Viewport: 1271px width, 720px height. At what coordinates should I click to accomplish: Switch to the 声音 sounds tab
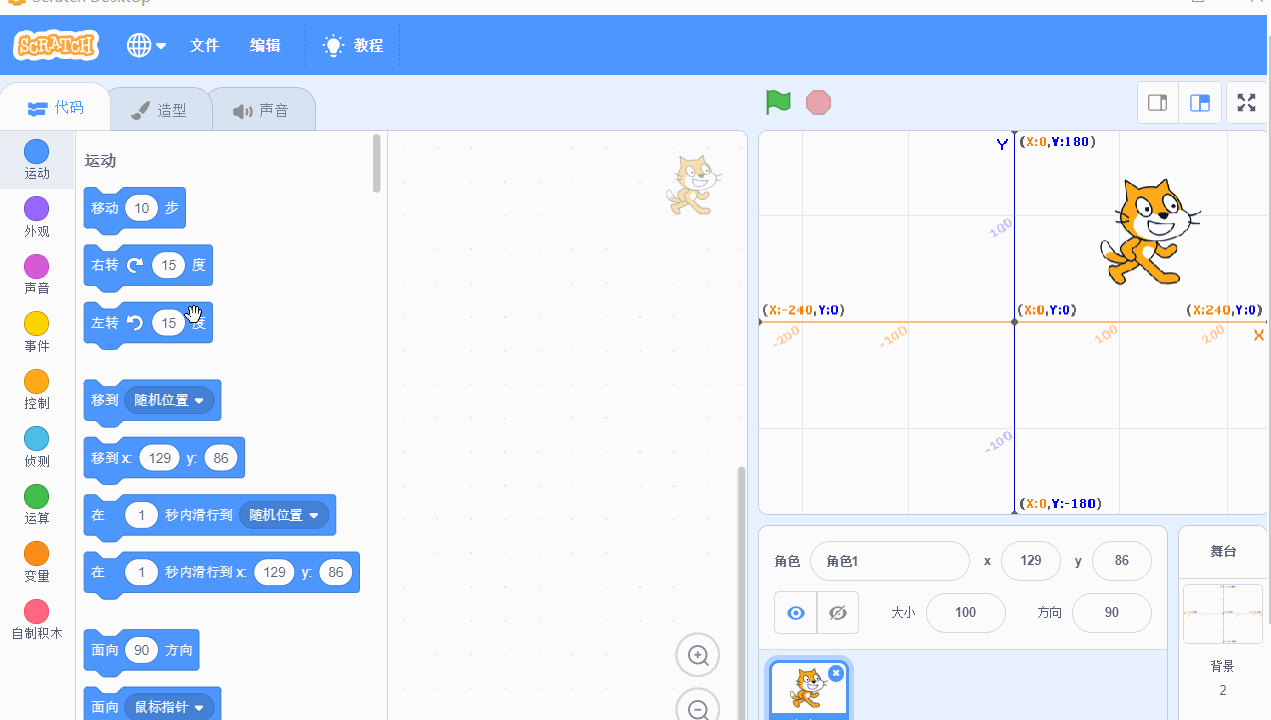262,110
